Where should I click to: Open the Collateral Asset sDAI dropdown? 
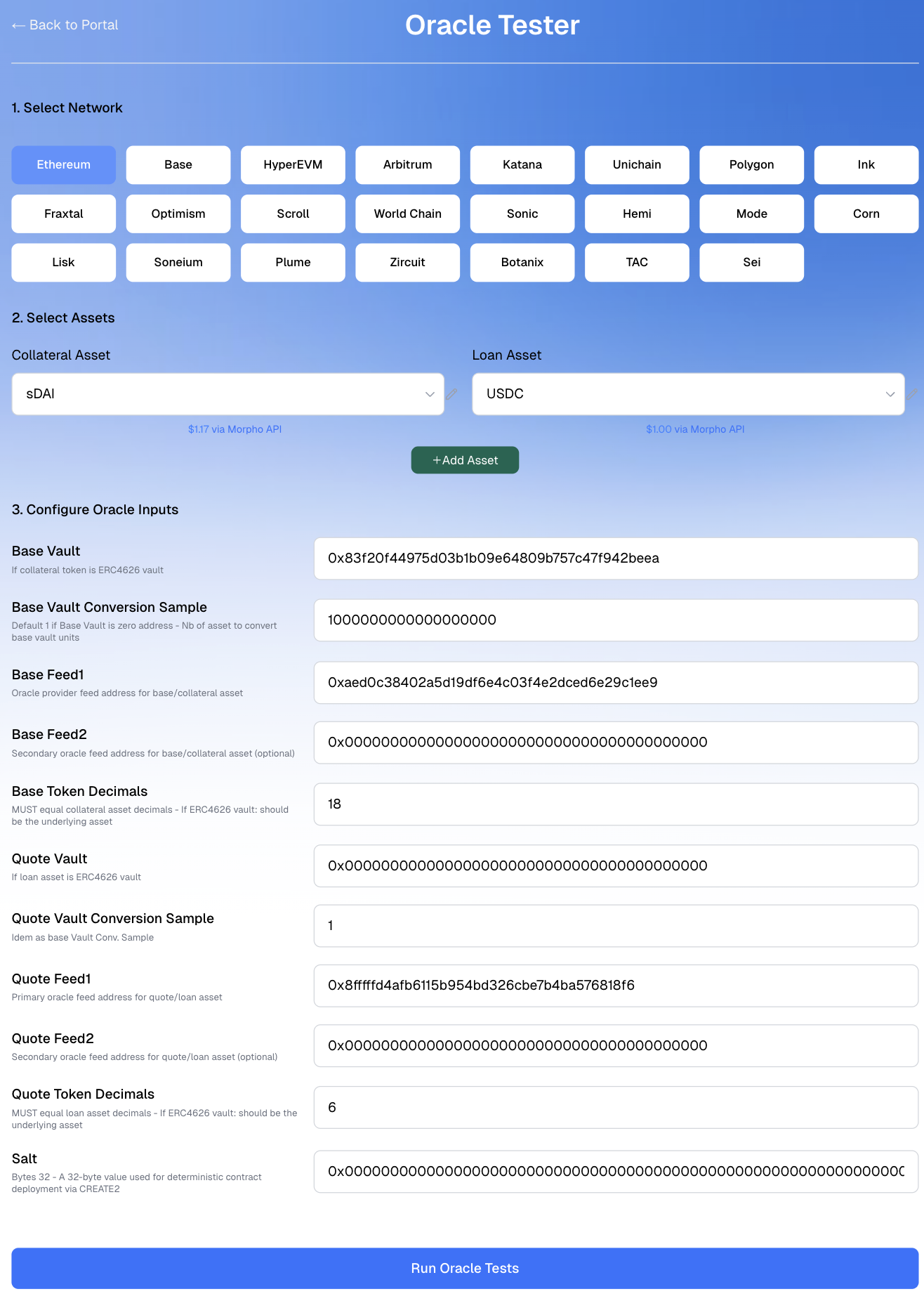pyautogui.click(x=227, y=394)
